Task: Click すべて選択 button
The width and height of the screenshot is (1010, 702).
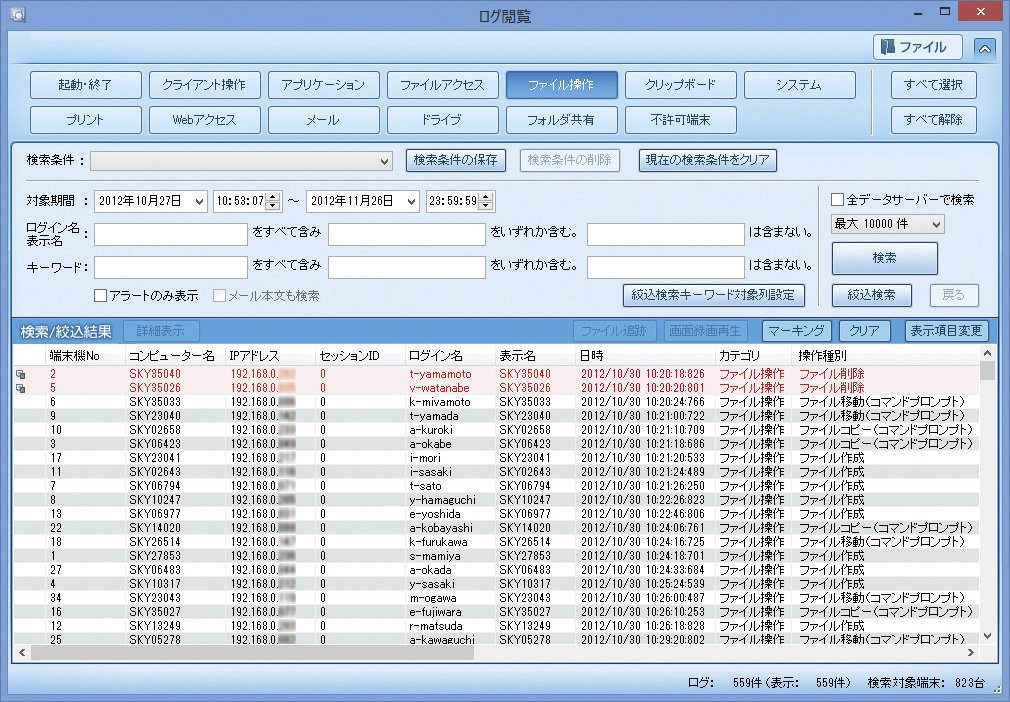Action: [x=933, y=85]
